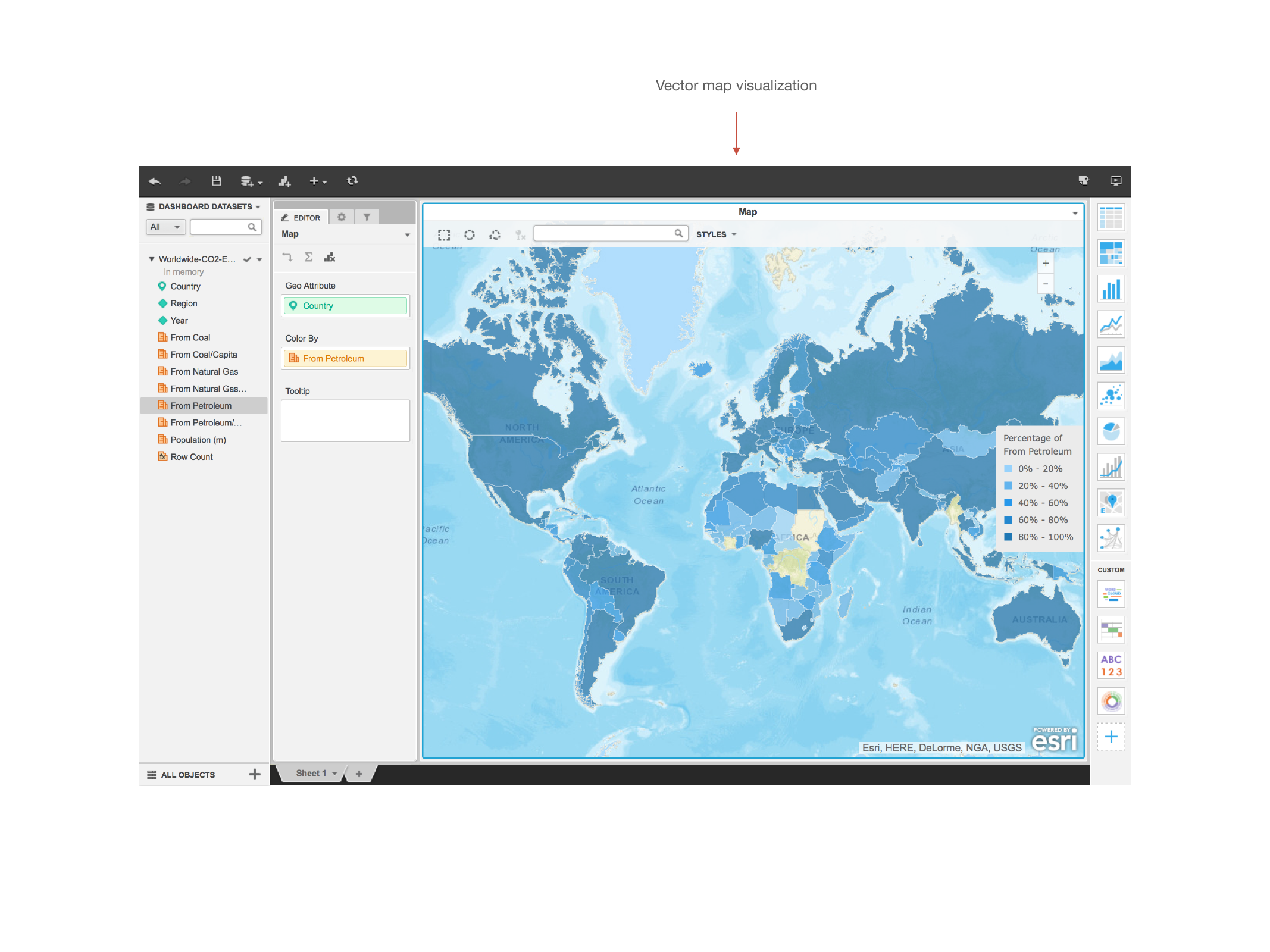Select the Line Chart visualization type
The width and height of the screenshot is (1270, 952).
tap(1111, 324)
